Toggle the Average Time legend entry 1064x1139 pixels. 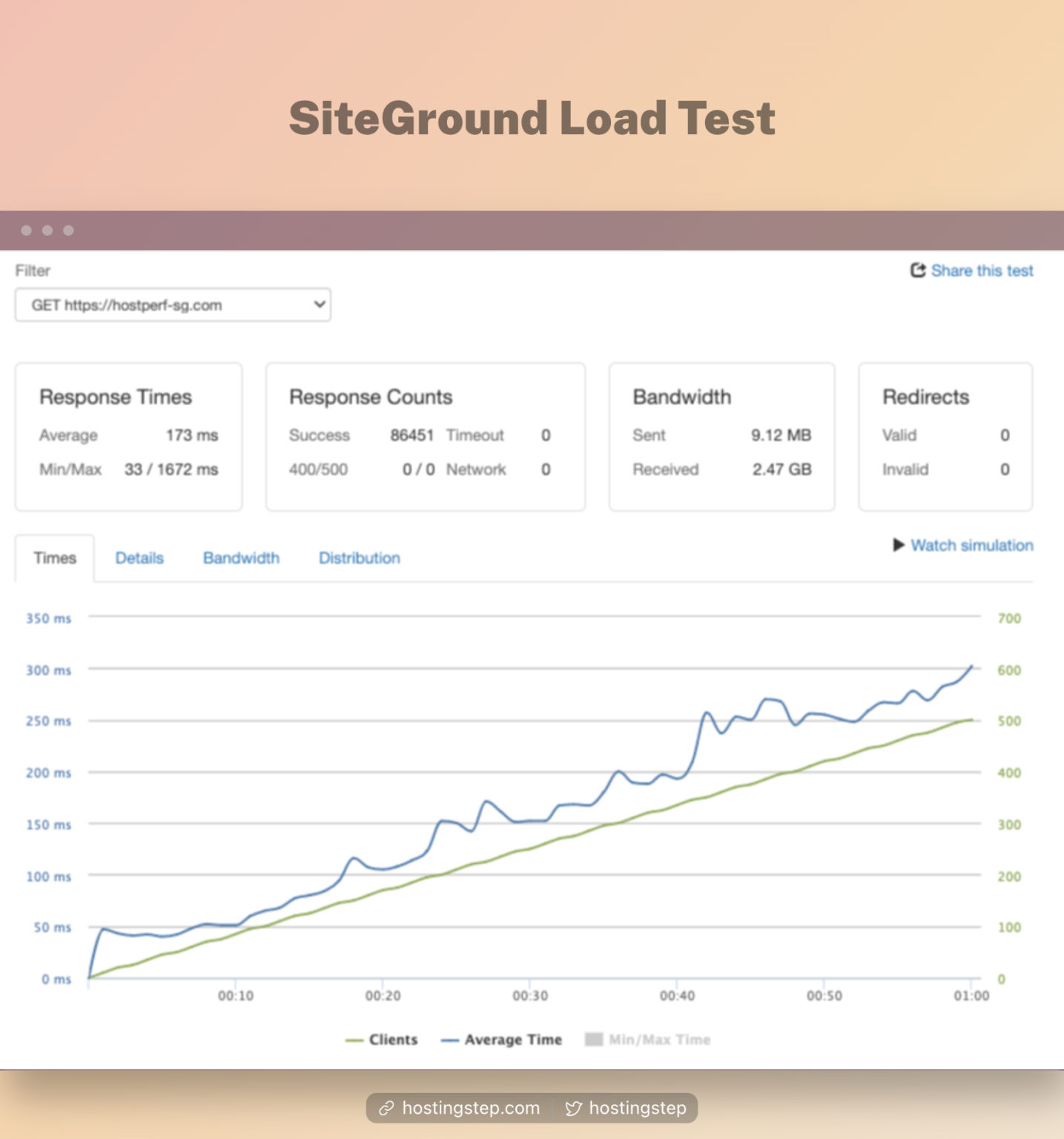point(501,1040)
